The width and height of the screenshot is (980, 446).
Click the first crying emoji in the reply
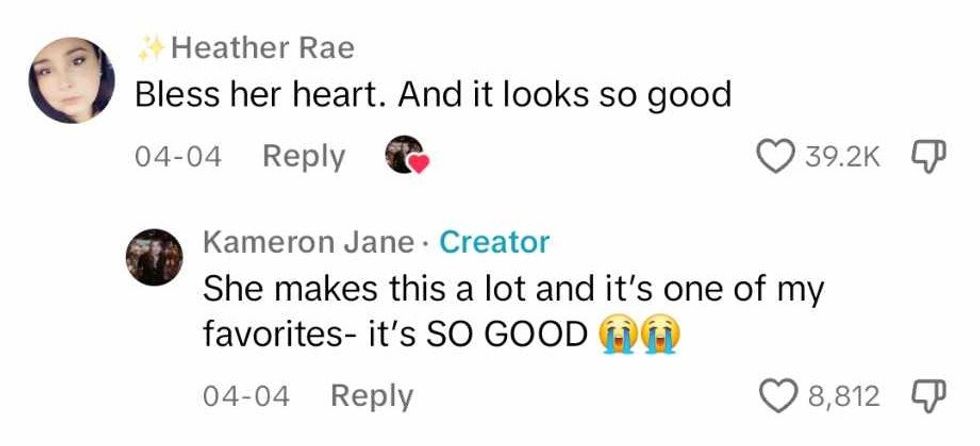619,336
